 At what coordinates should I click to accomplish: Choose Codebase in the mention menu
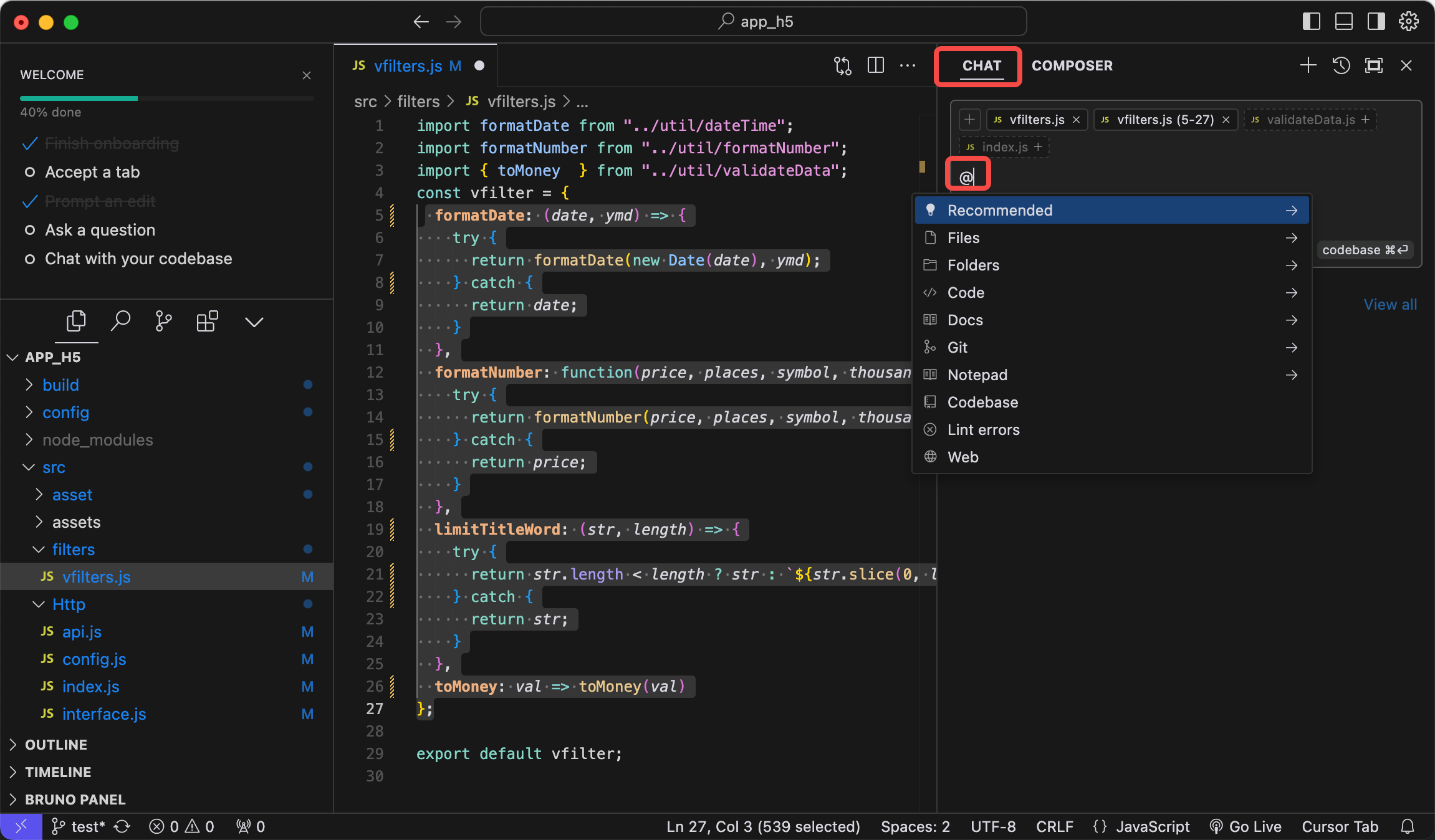[1111, 402]
